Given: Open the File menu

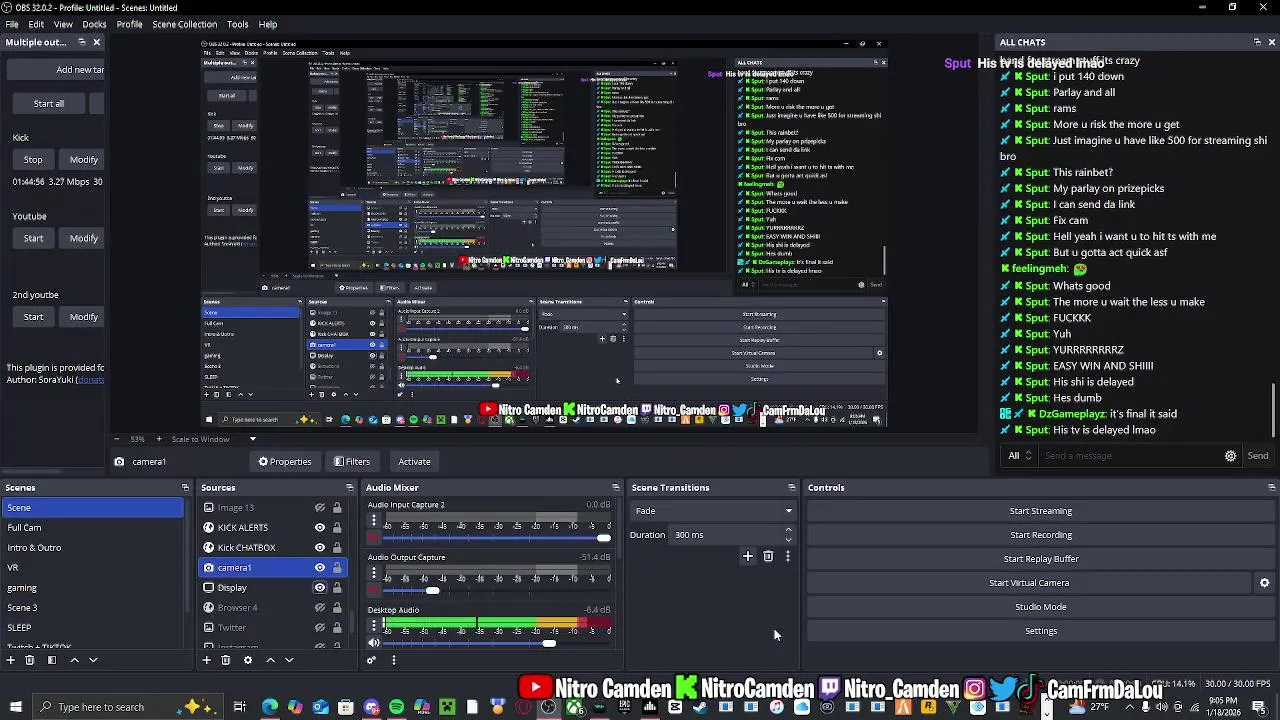Looking at the screenshot, I should tap(12, 24).
